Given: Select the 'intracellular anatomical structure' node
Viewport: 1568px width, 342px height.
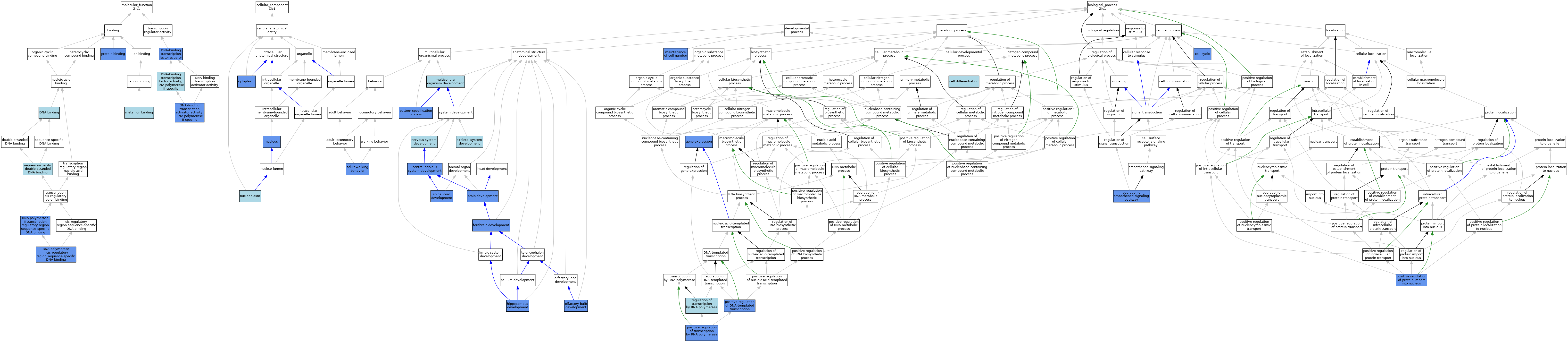Looking at the screenshot, I should coord(272,54).
